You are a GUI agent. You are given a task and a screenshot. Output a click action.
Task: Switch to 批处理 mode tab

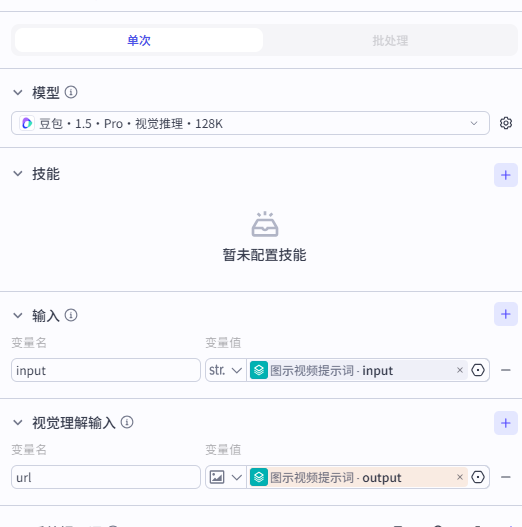(x=390, y=40)
